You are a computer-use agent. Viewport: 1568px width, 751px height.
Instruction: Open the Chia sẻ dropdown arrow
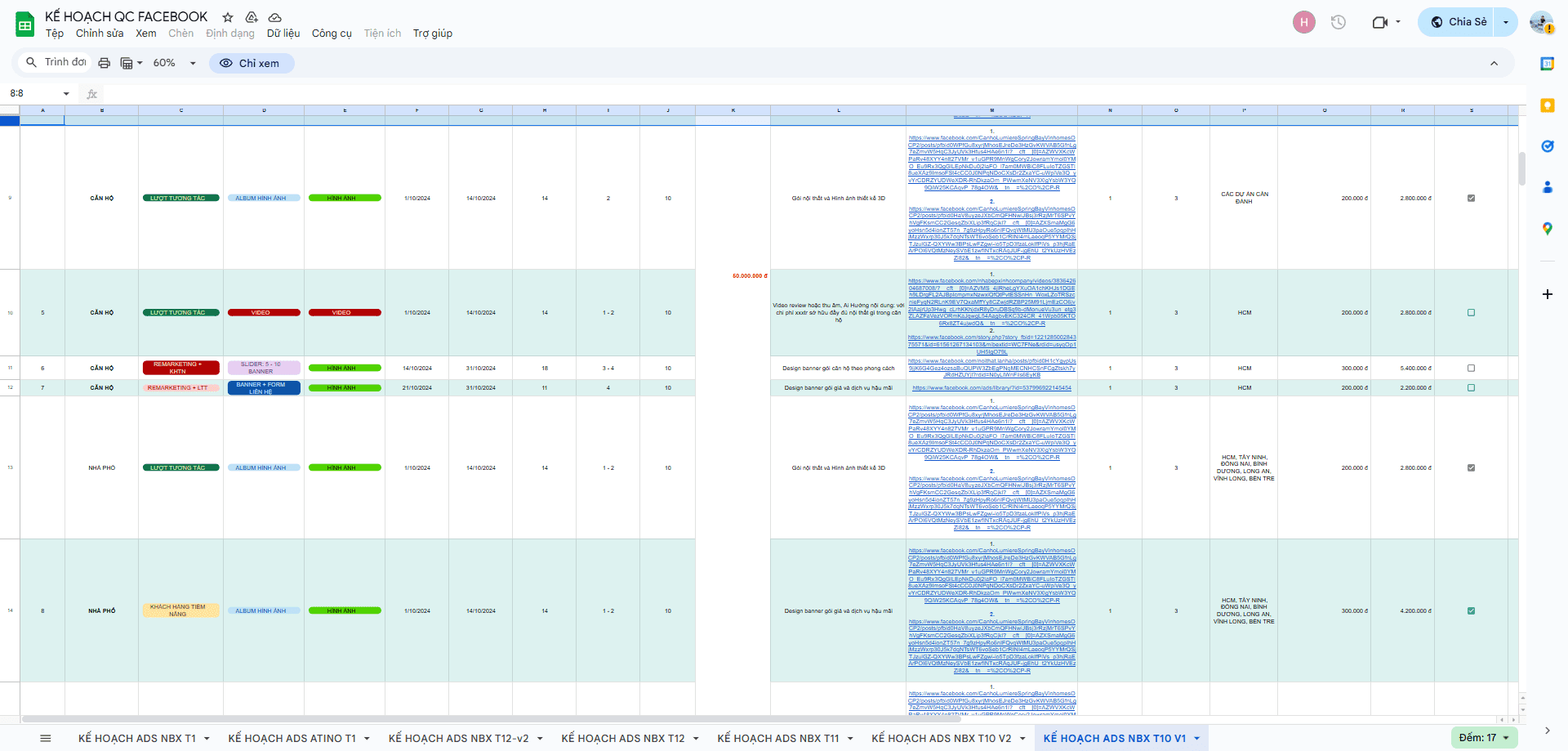(1505, 22)
